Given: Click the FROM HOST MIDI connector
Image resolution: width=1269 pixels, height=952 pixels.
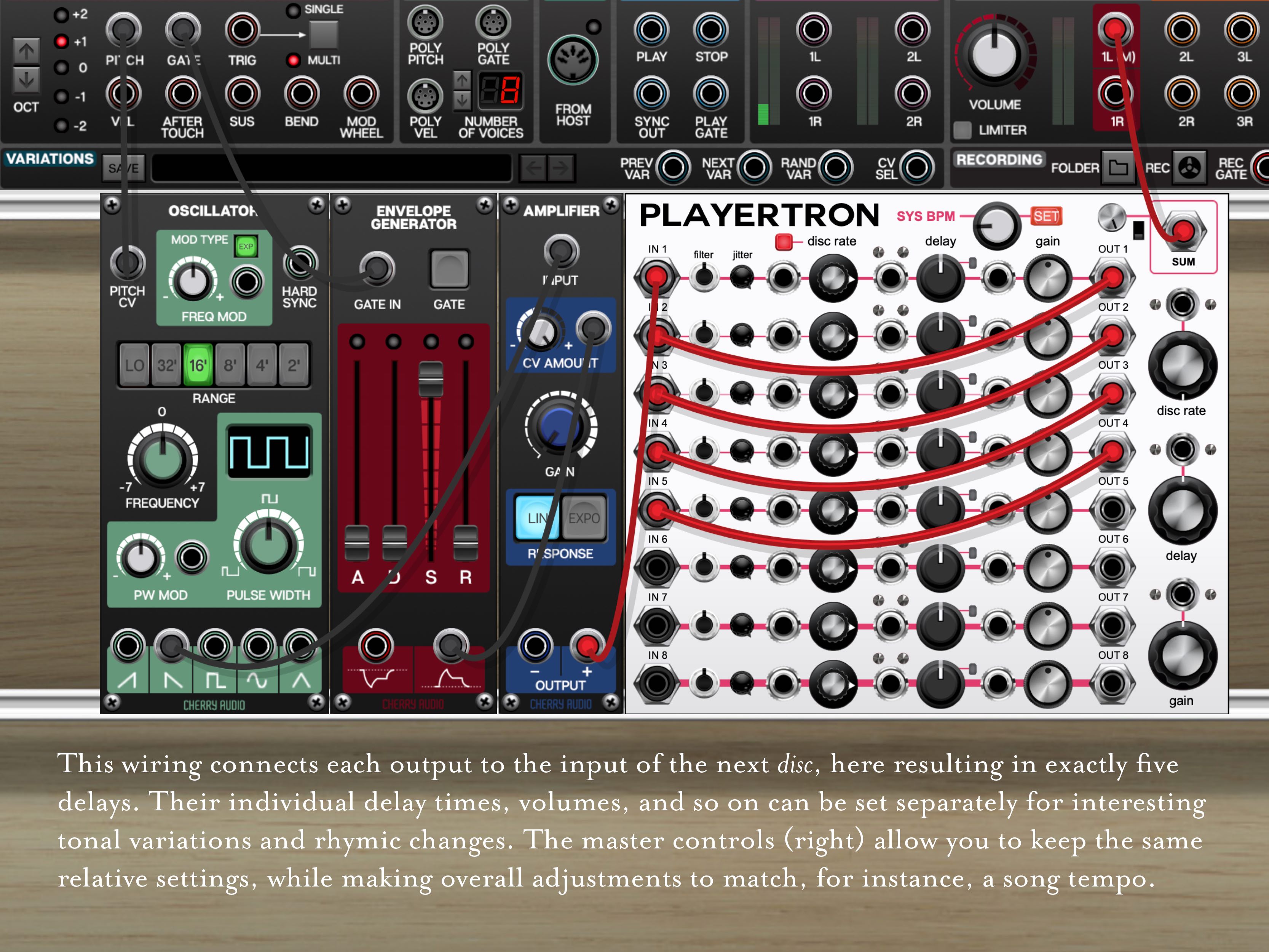Looking at the screenshot, I should point(573,60).
